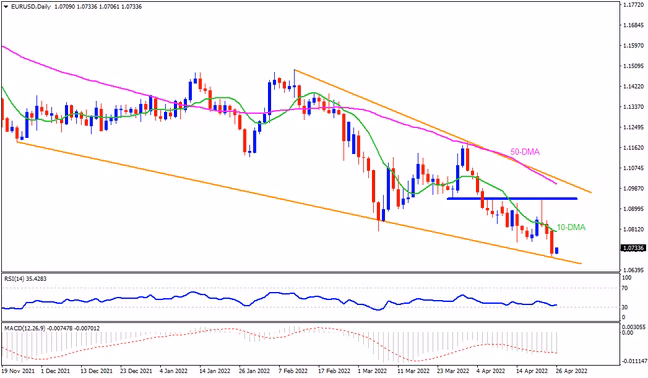Click the 13 Dec 2021 date label
The width and height of the screenshot is (648, 378).
point(96,371)
